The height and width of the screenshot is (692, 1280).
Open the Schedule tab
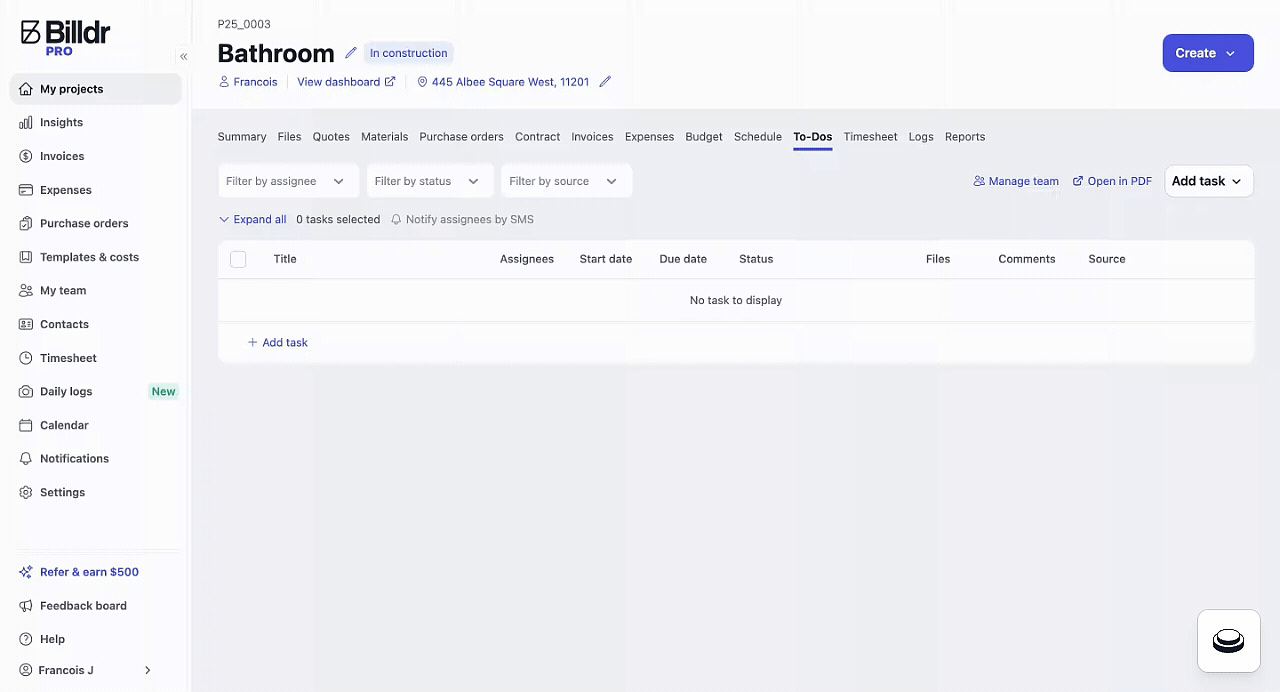(x=758, y=137)
